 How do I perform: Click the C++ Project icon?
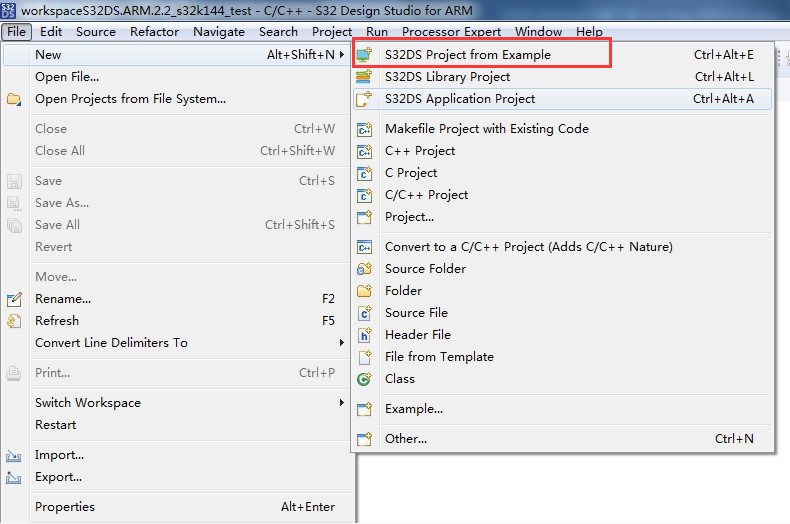364,151
